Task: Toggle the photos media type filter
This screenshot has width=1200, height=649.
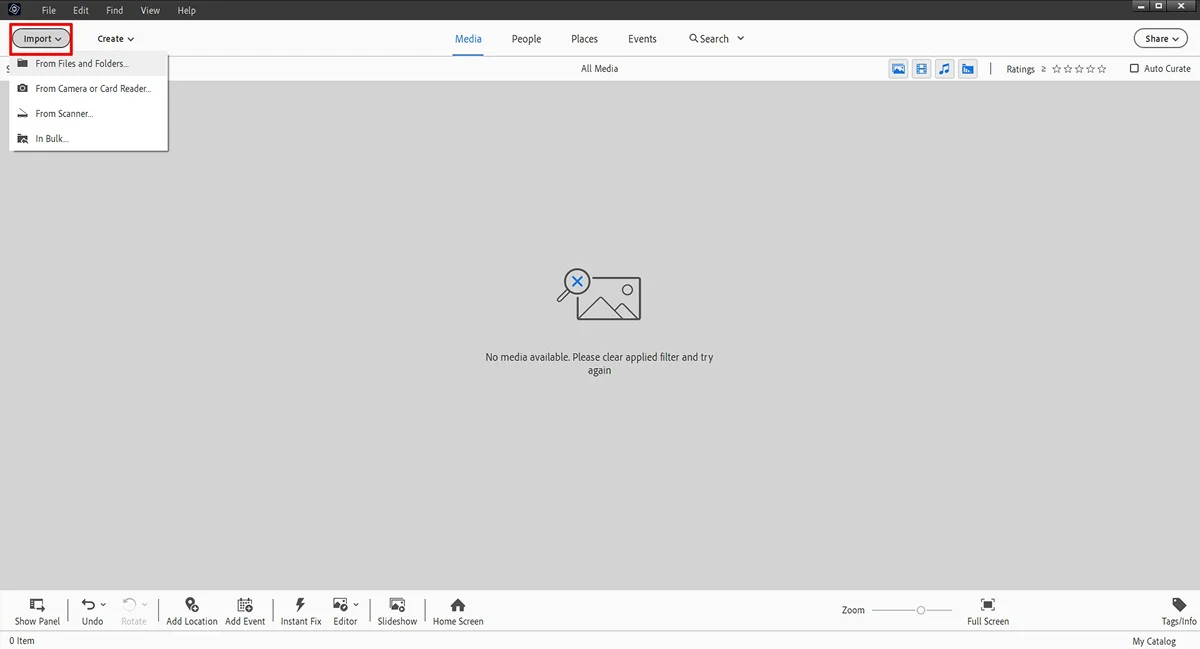Action: point(898,69)
